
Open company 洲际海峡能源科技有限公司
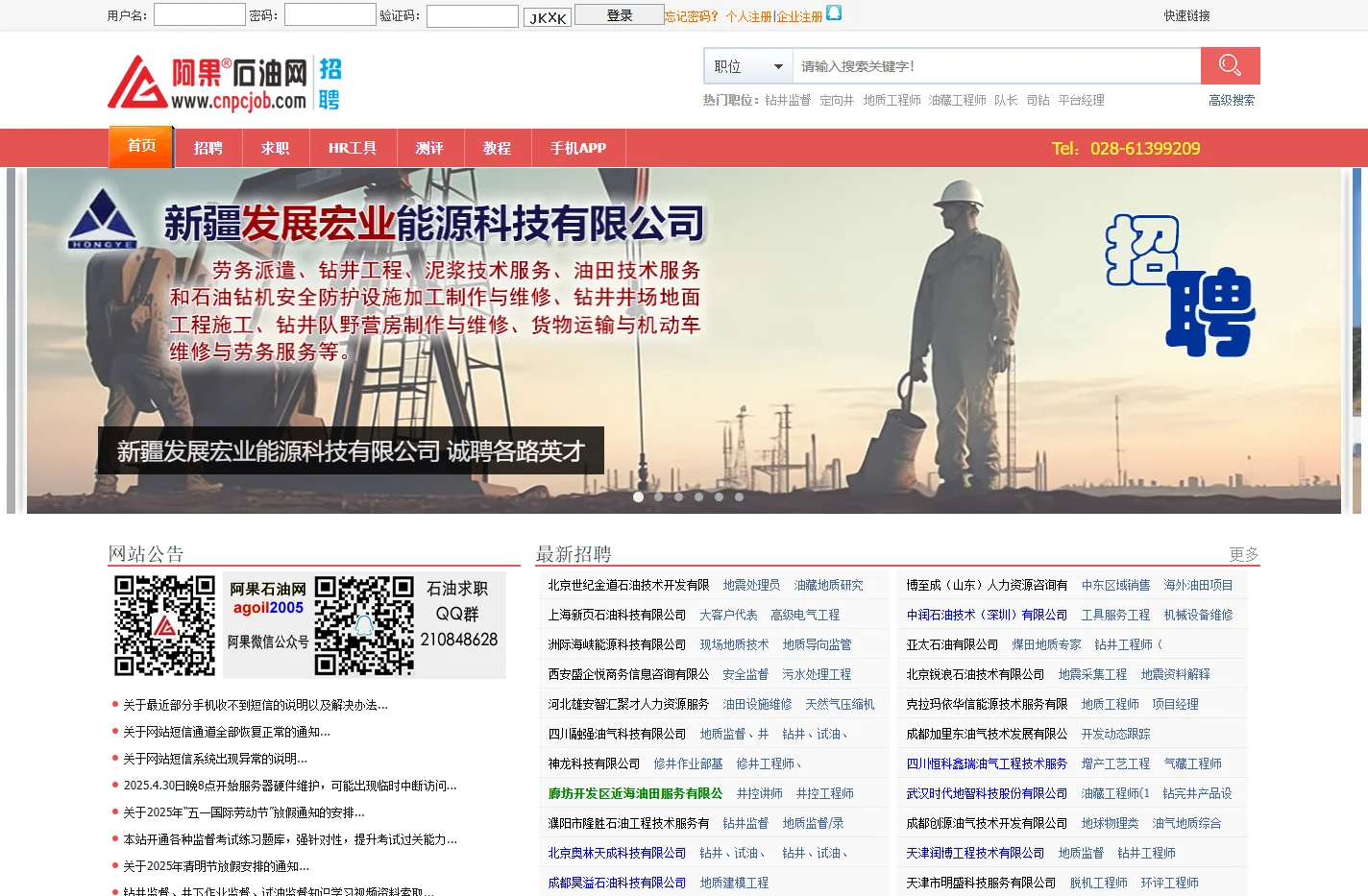tap(617, 644)
